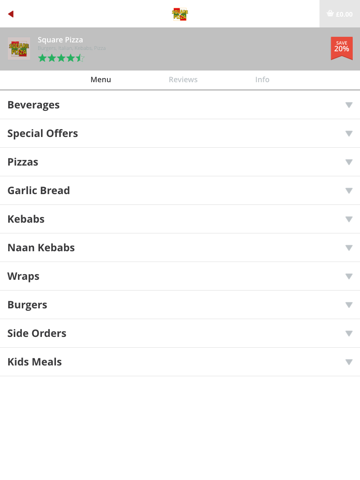Viewport: 360px width, 480px height.
Task: Open the basket showing £0.00
Action: click(x=340, y=14)
